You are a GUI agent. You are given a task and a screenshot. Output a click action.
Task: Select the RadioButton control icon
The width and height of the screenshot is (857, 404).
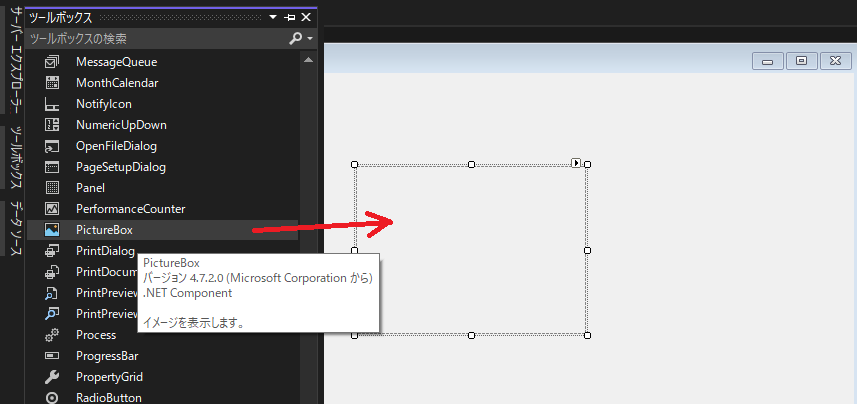click(52, 398)
